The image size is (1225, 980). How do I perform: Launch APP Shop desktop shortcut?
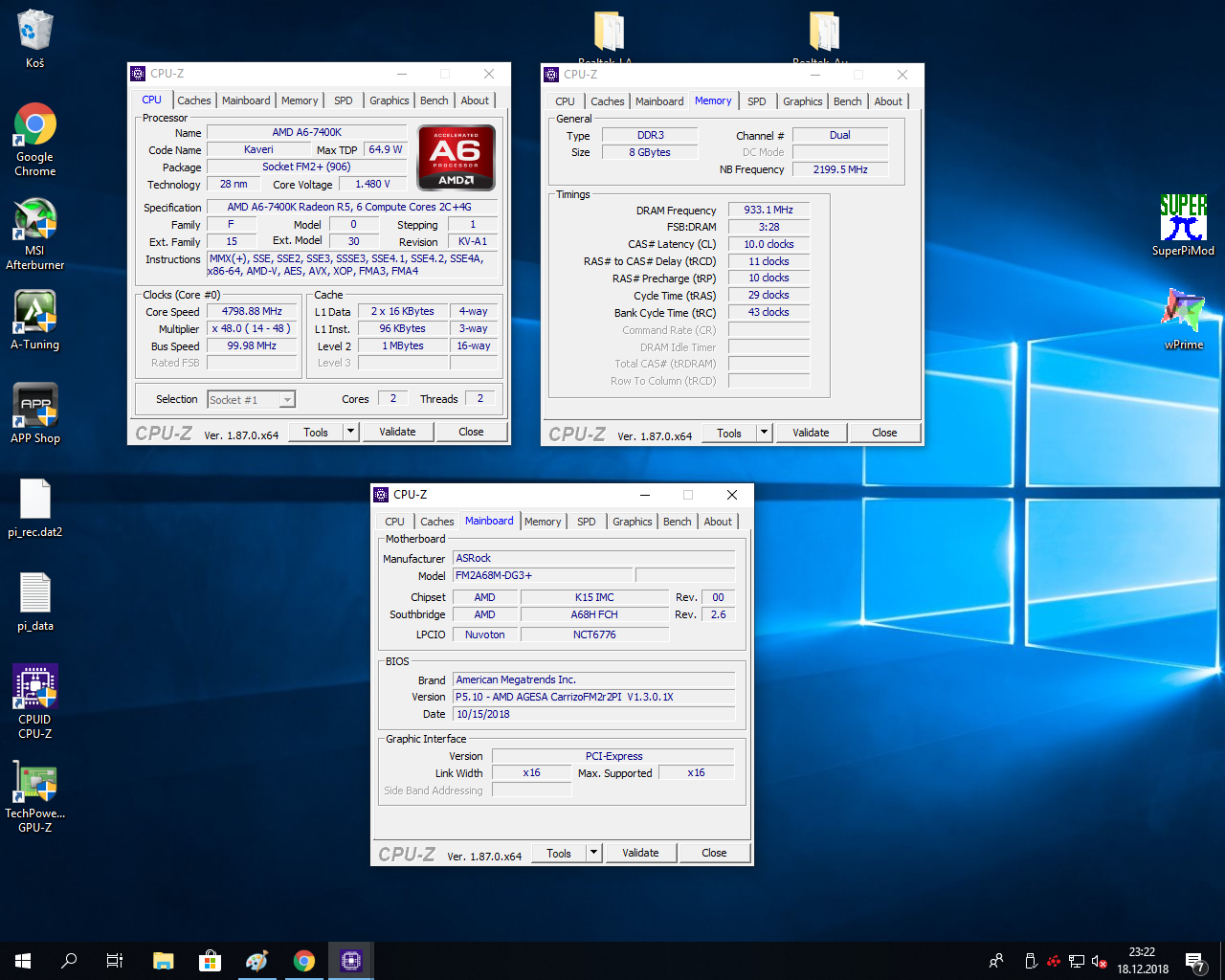point(34,413)
